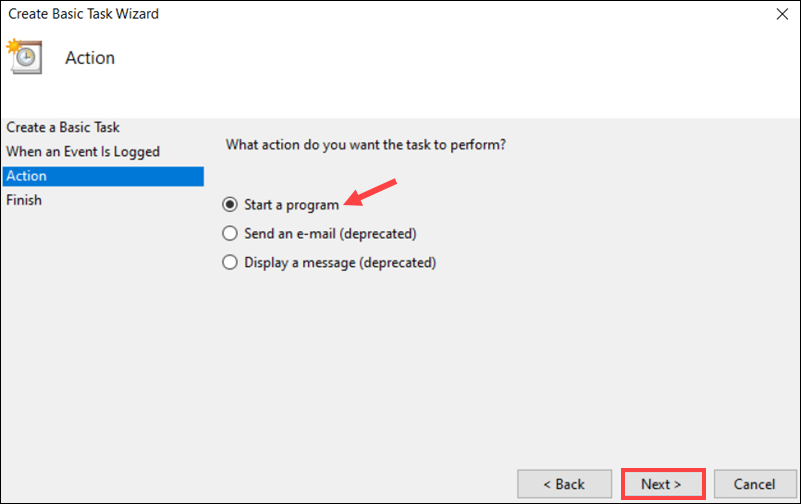Close the Create Basic Task Wizard window
This screenshot has width=801, height=504.
782,14
